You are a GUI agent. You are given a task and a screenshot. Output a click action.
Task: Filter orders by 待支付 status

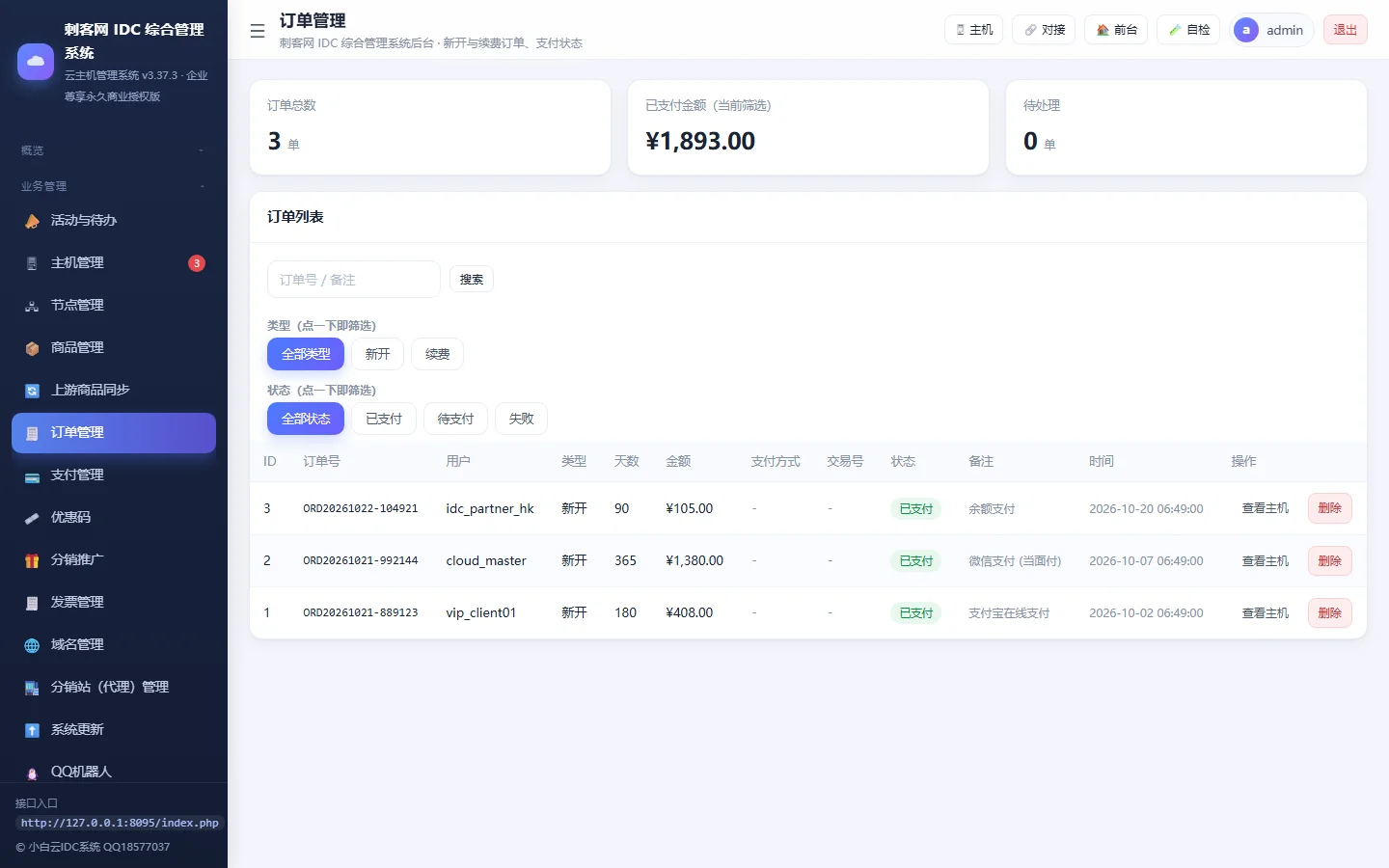[x=455, y=419]
